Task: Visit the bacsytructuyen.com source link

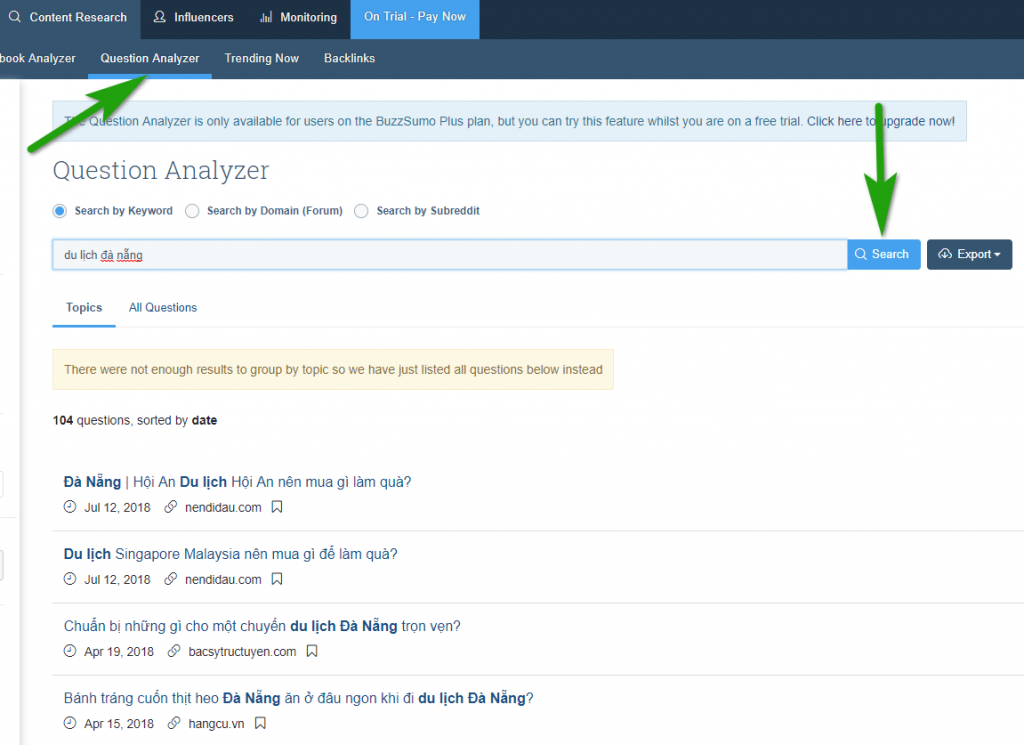Action: (x=242, y=652)
